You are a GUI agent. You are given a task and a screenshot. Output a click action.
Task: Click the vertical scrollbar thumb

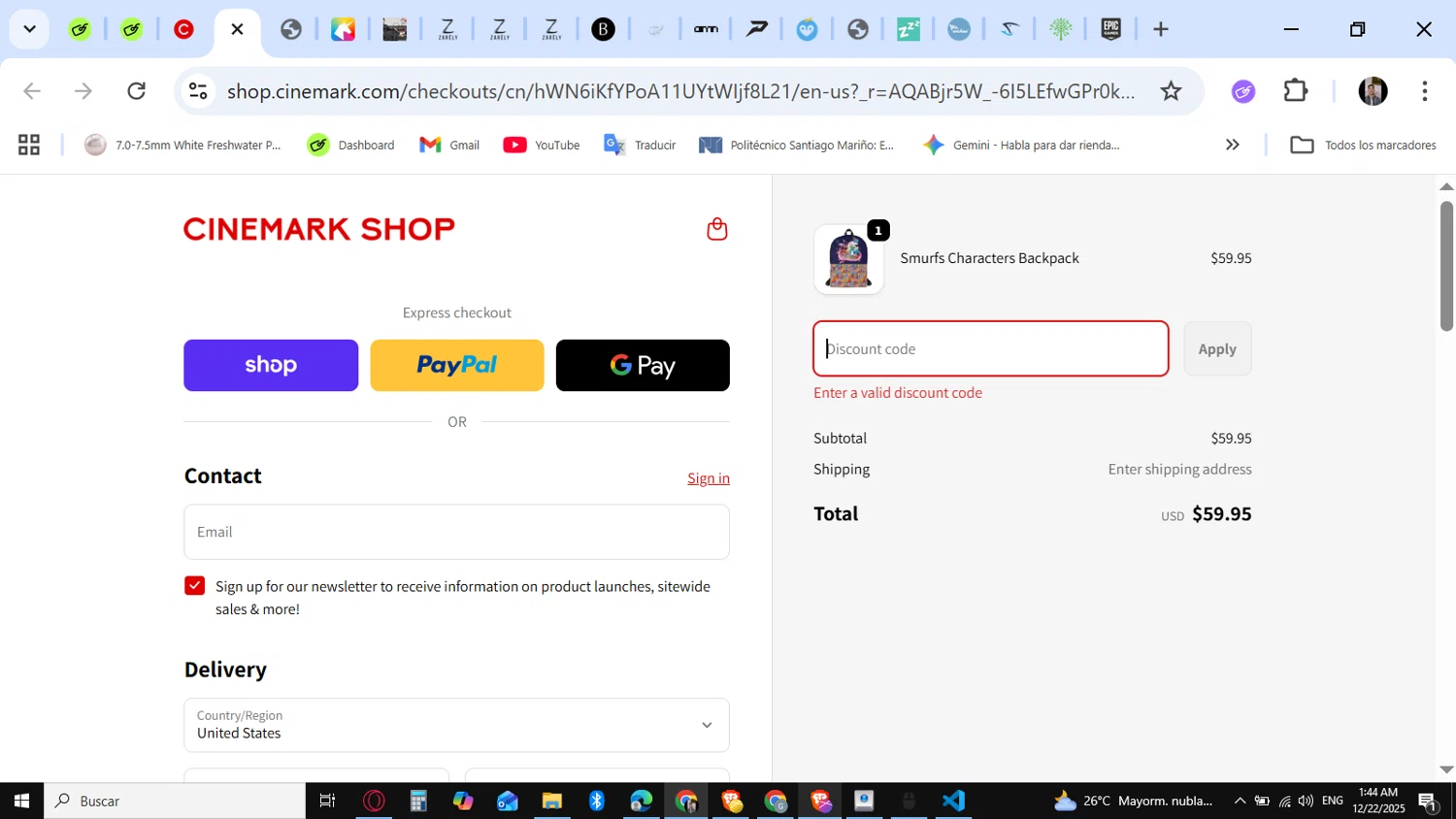pos(1446,266)
